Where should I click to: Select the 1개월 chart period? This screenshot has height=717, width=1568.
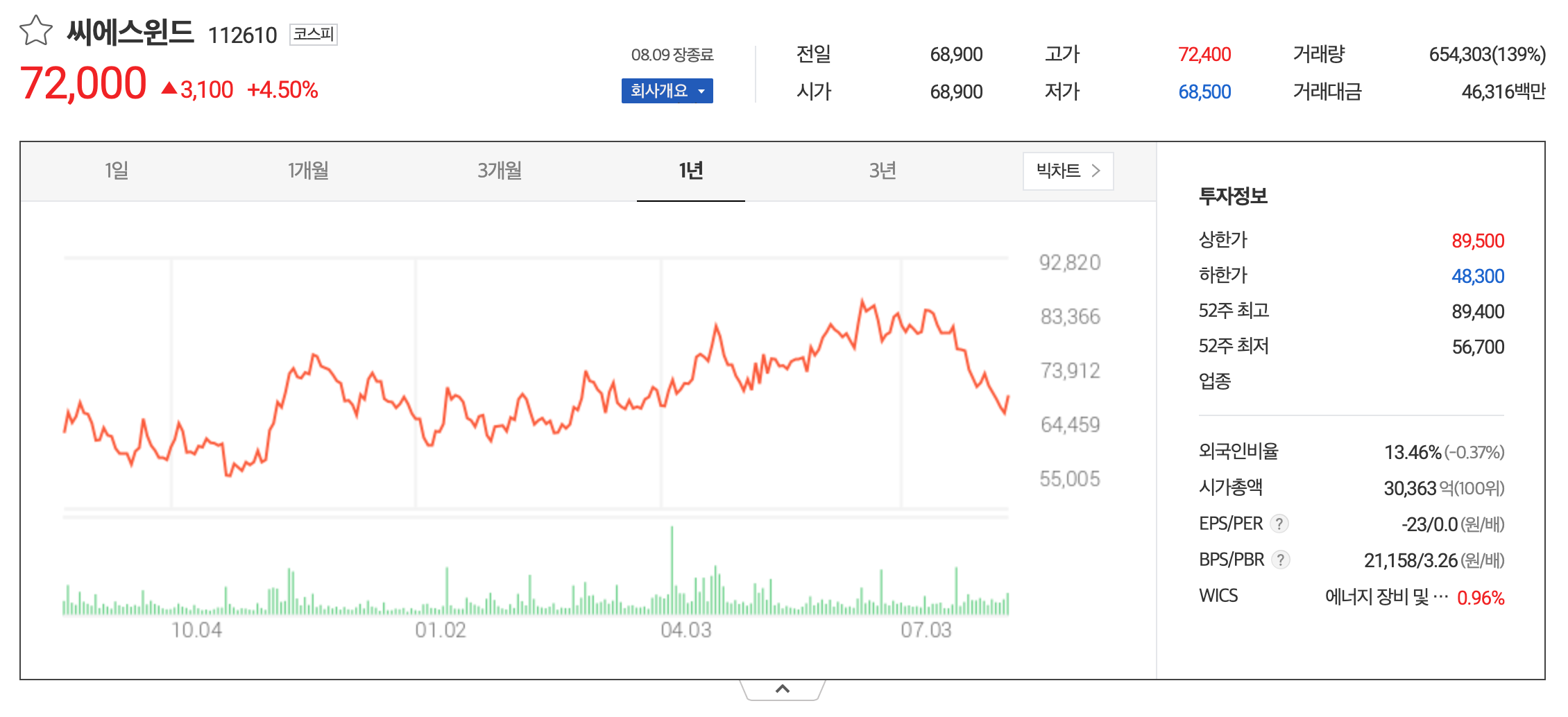coord(308,170)
